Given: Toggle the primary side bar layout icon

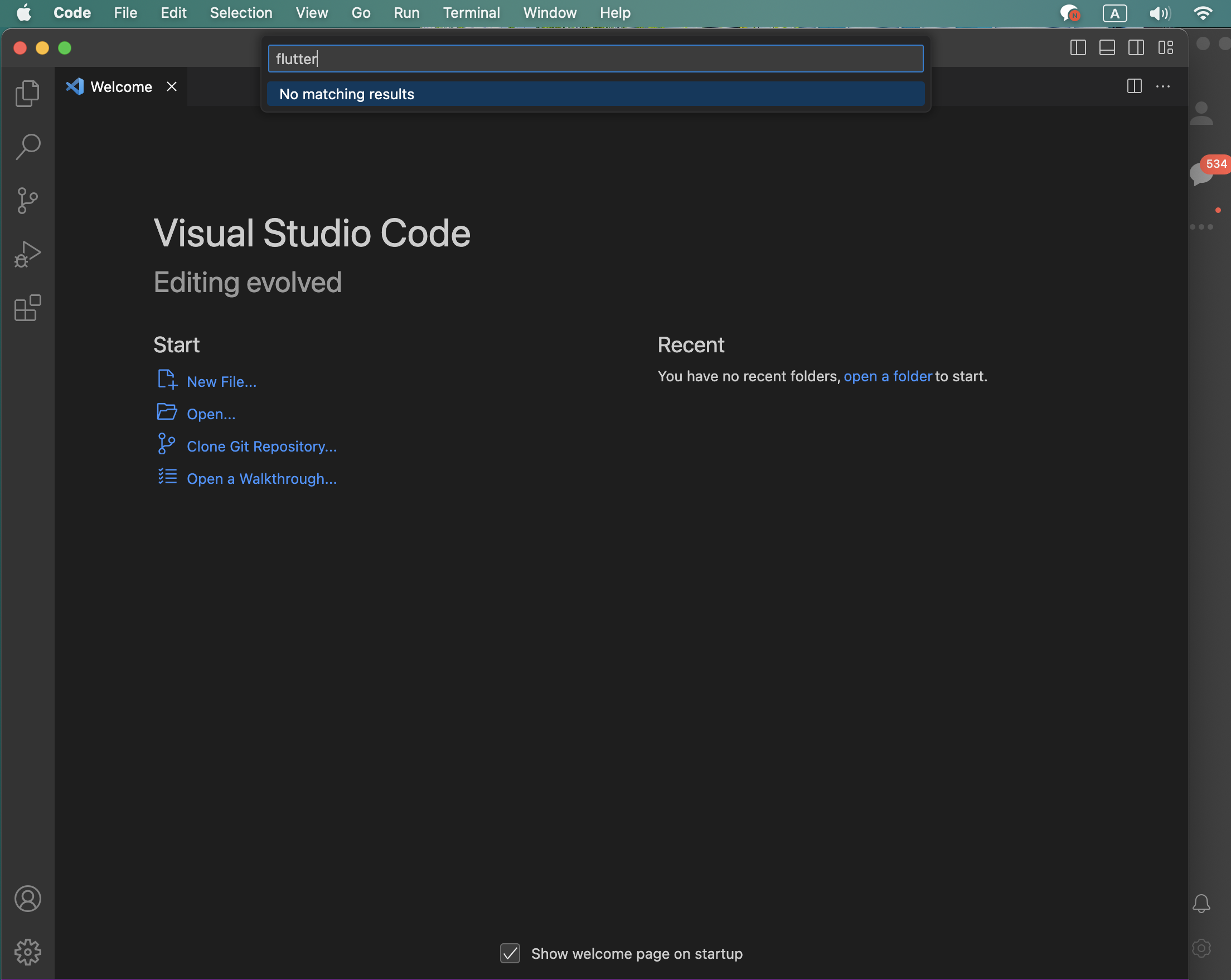Looking at the screenshot, I should pos(1078,47).
